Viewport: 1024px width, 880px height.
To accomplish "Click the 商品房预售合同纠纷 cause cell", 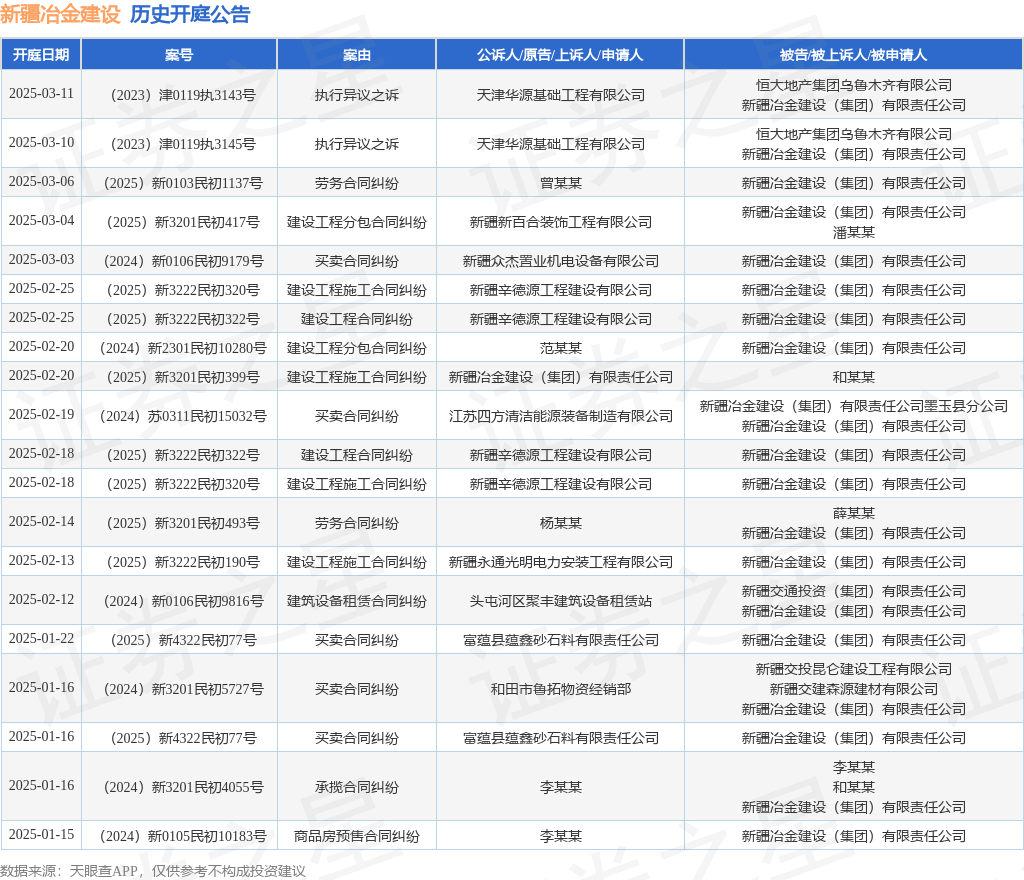I will point(357,837).
